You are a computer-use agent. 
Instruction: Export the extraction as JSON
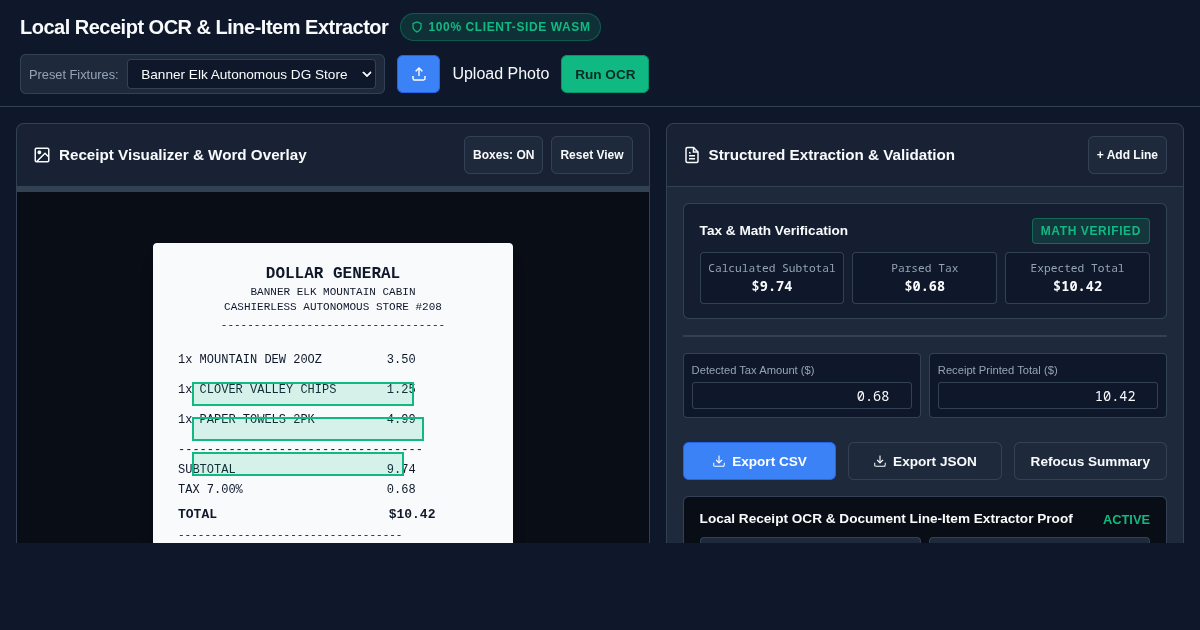coord(925,461)
